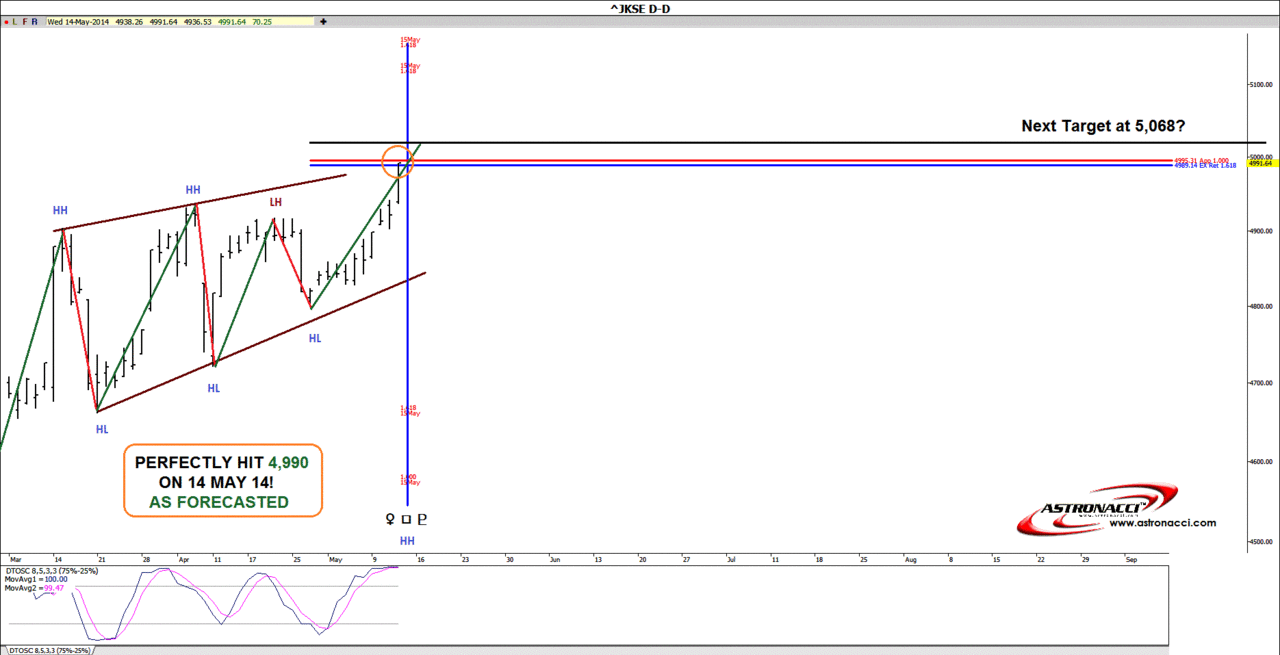Click the top red 15May 1.618 time label
This screenshot has width=1280, height=655.
(408, 43)
